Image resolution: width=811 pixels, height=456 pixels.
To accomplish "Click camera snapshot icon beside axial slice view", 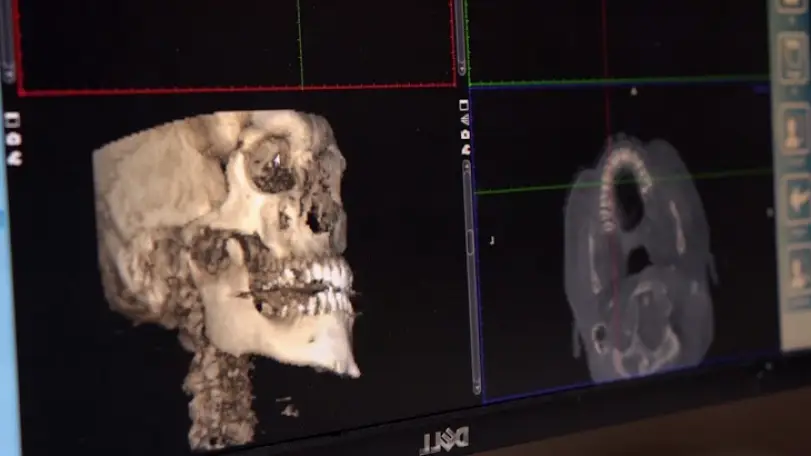I will pos(465,134).
